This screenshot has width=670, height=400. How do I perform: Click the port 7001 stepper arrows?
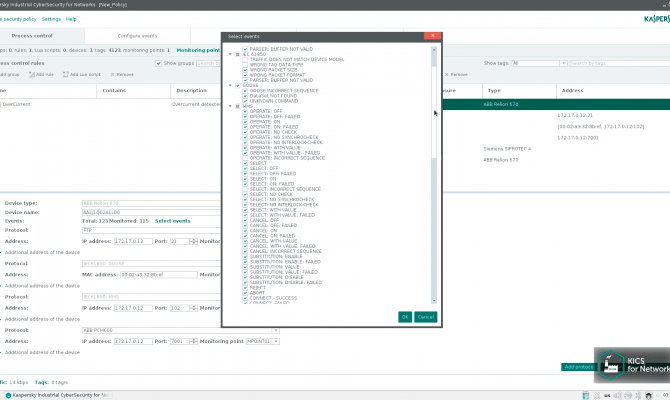(x=194, y=341)
